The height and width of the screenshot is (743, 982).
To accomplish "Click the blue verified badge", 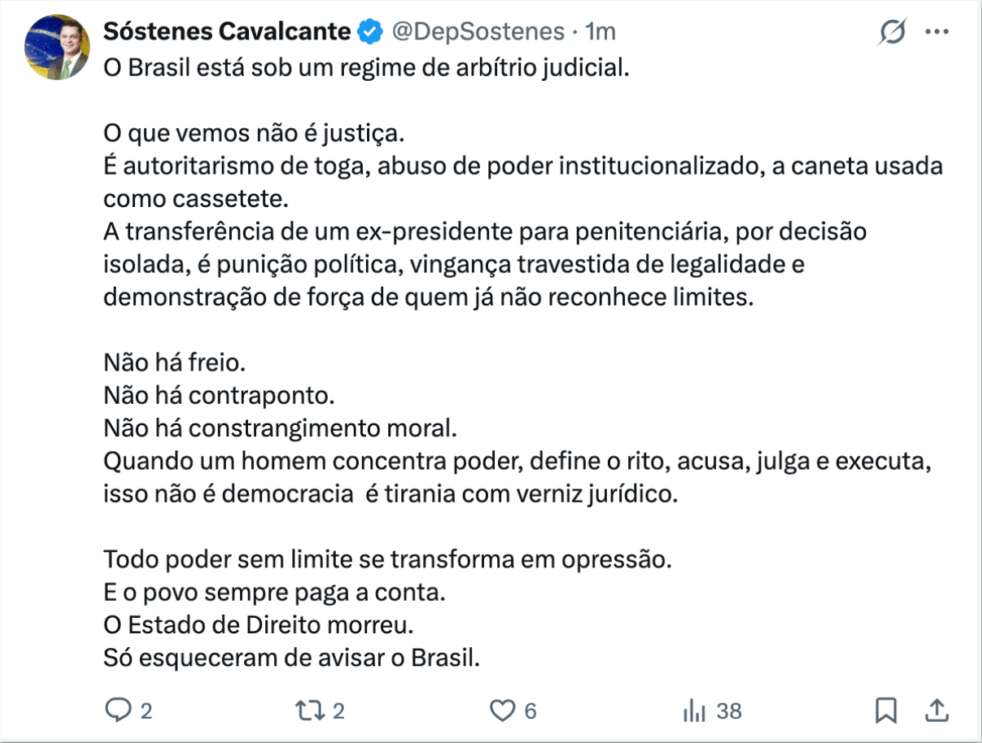I will click(370, 32).
